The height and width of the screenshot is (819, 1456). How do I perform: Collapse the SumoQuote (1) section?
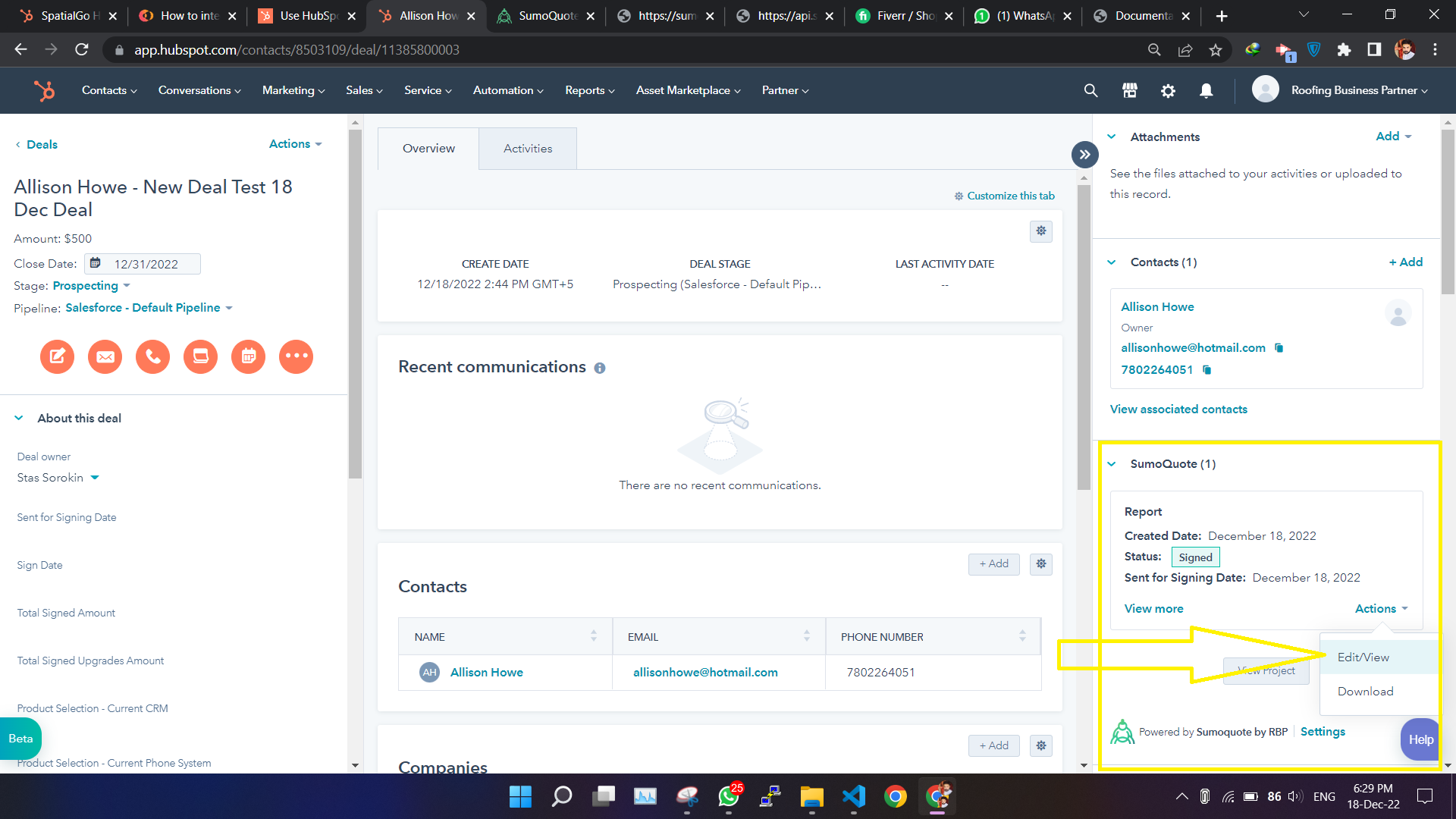point(1112,464)
